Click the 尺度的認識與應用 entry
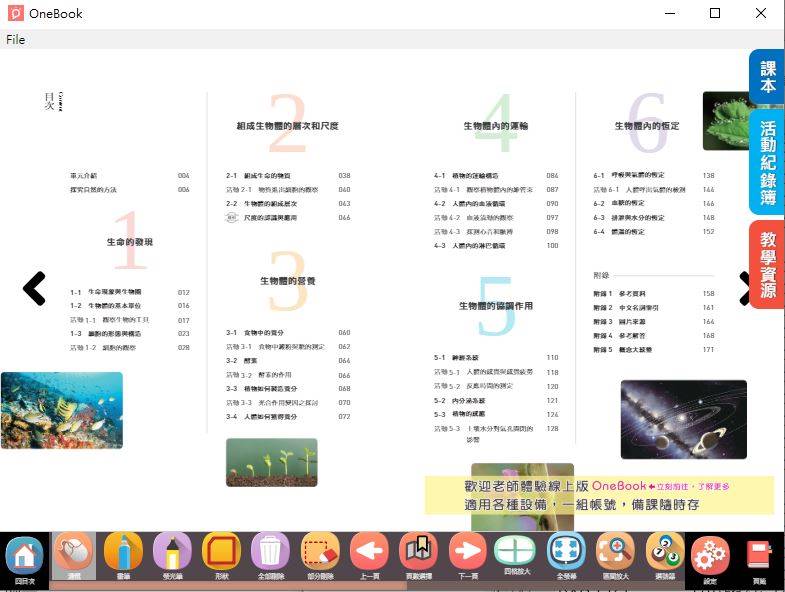Screen dimensions: 785x592 point(288,218)
